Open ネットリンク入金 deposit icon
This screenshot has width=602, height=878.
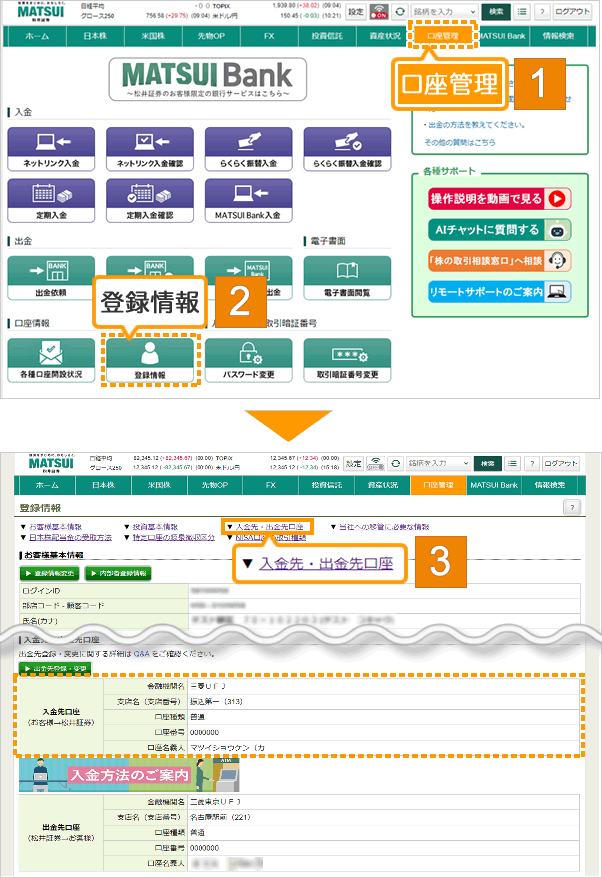coord(51,148)
